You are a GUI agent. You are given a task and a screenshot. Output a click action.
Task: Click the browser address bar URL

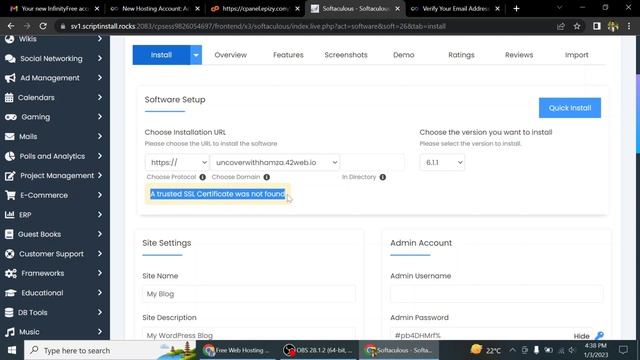pos(257,26)
